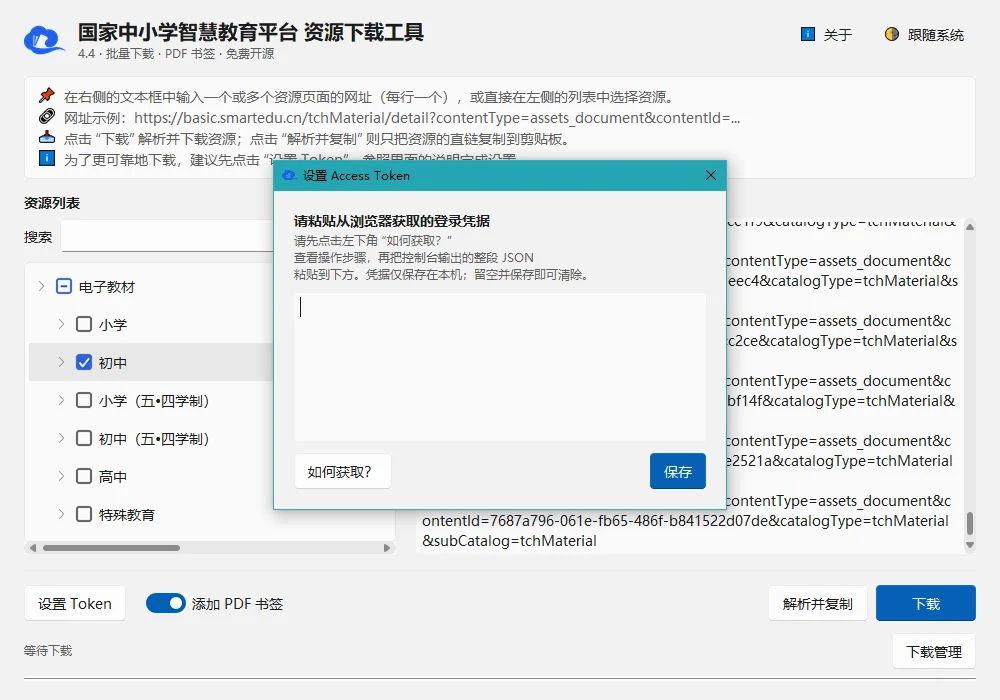Check the 特殊教育 checkbox
This screenshot has height=700, width=1000.
84,514
